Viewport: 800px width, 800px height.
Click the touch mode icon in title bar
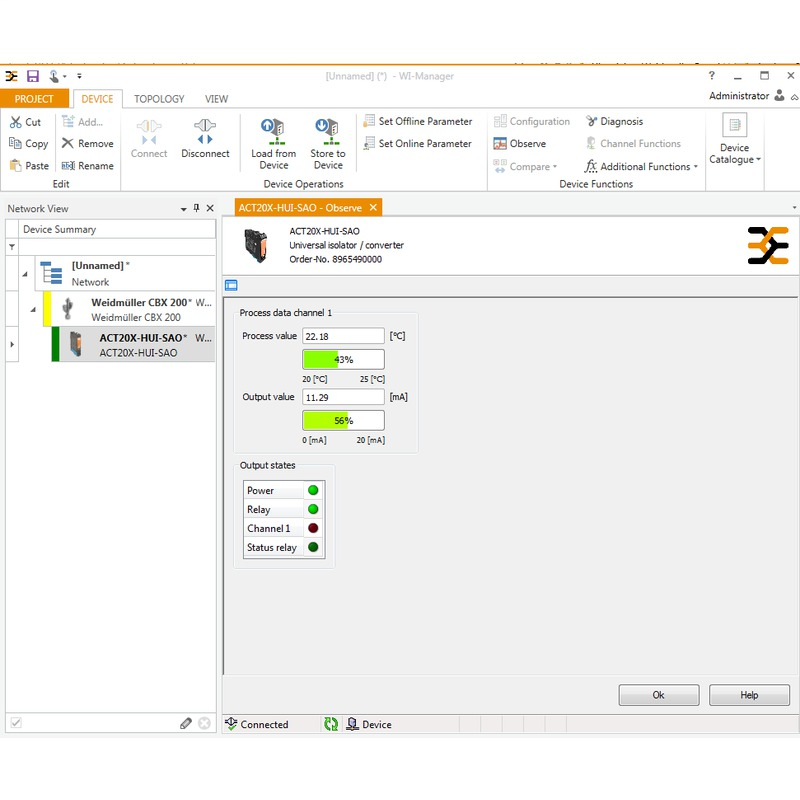pos(54,77)
